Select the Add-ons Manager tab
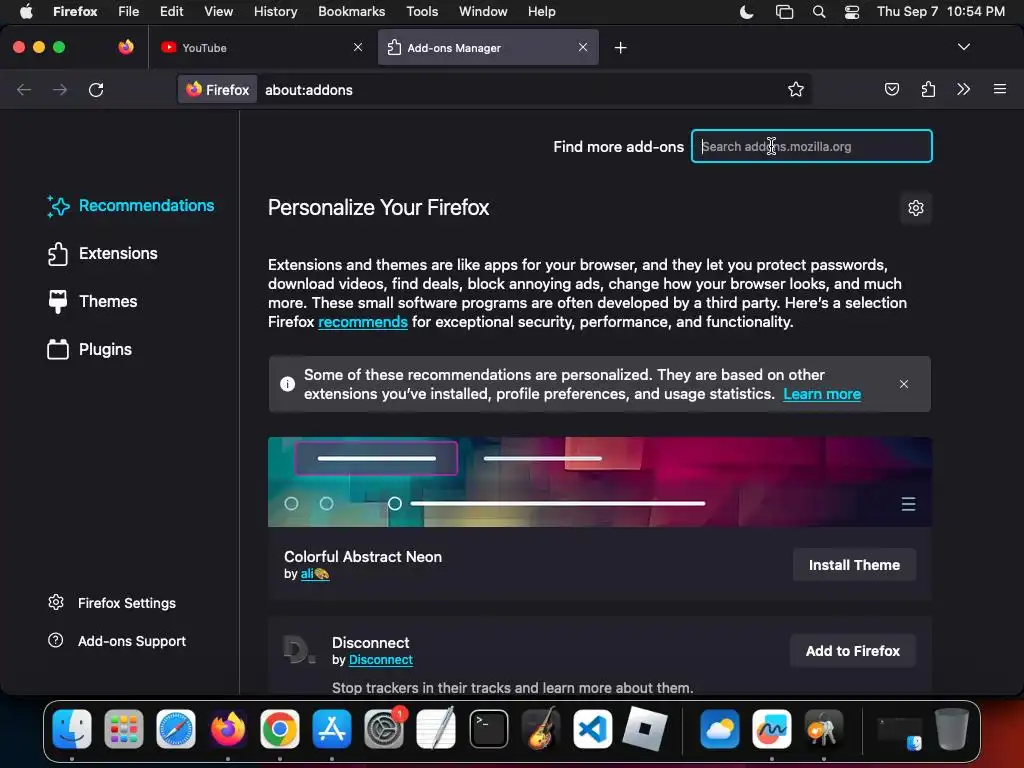The image size is (1024, 768). (x=488, y=48)
